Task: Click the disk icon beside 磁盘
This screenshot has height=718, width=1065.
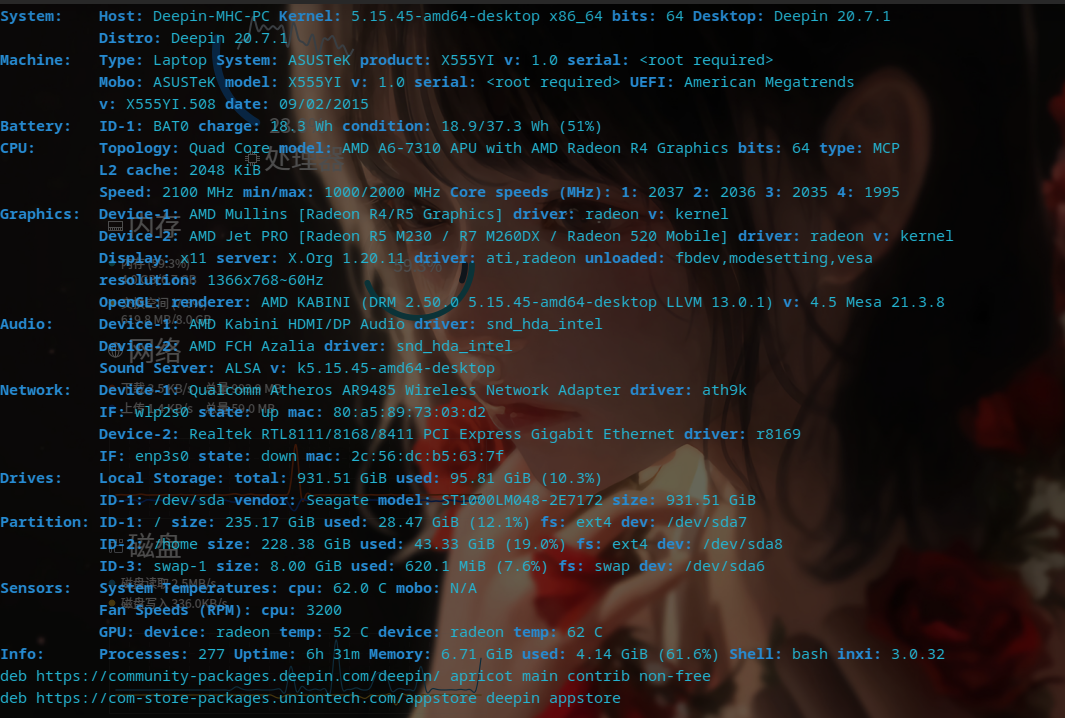Action: click(118, 545)
